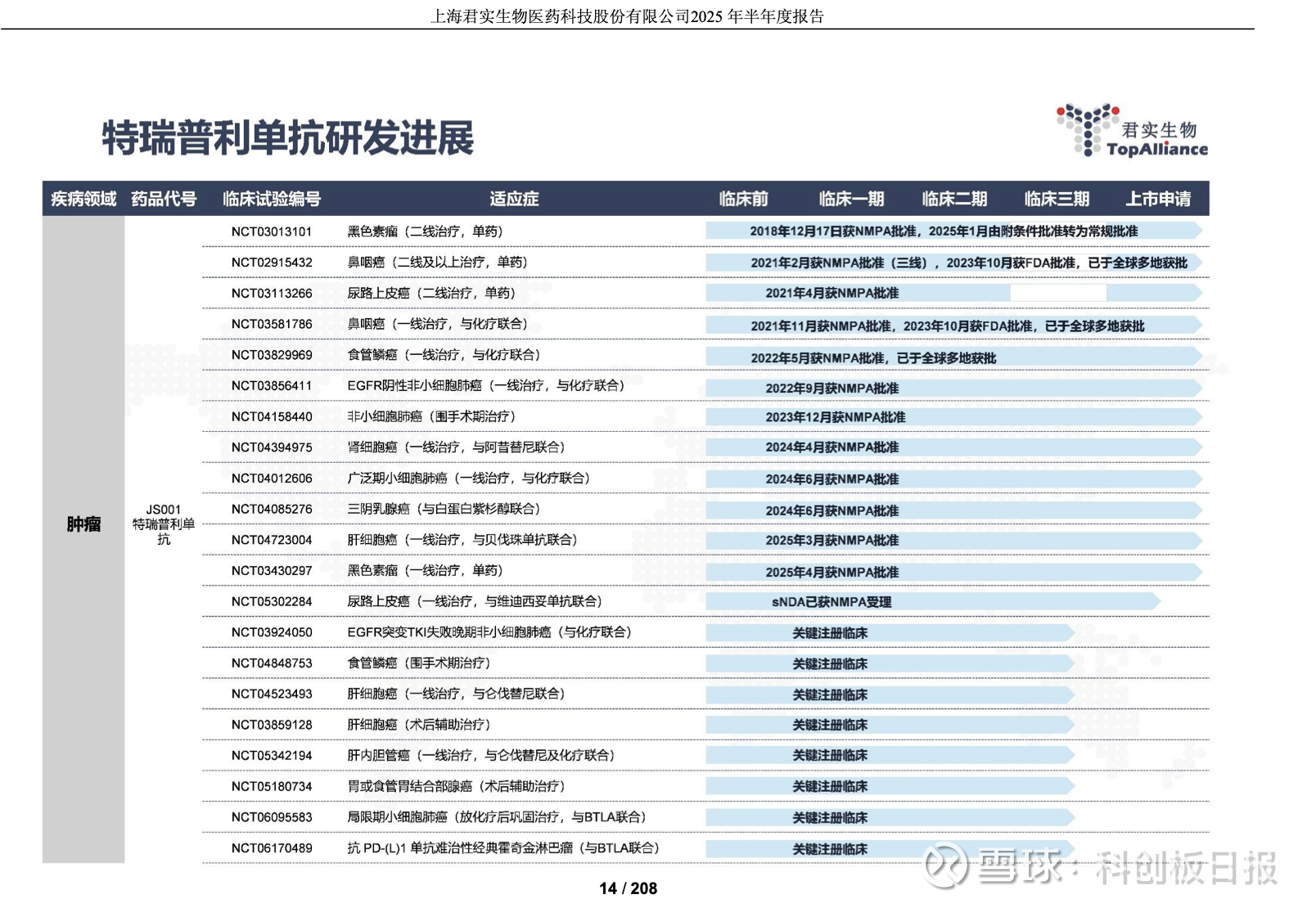Click progress bar sNDA已获NMPA受理
This screenshot has height=908, width=1316.
pos(933,602)
